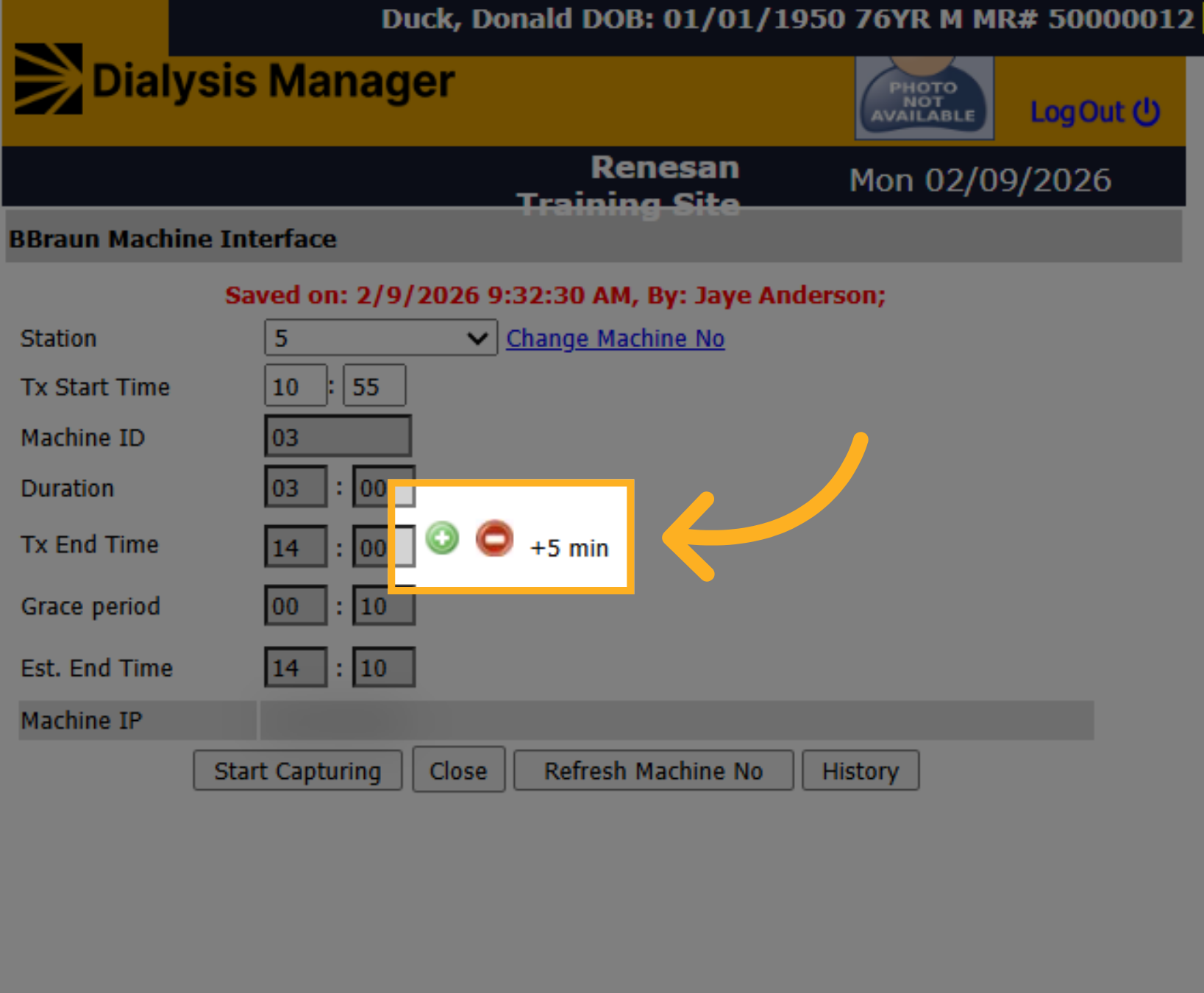The width and height of the screenshot is (1204, 993).
Task: Click the +5 min label
Action: pos(569,549)
